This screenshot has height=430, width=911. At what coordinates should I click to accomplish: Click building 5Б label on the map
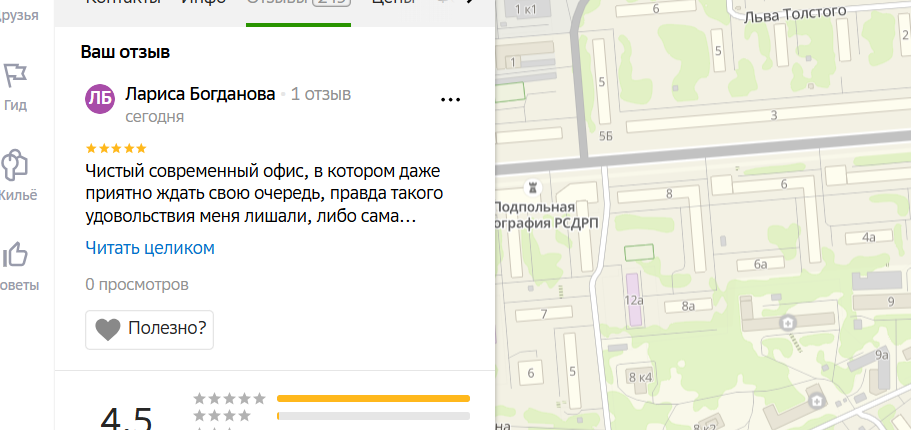[605, 137]
